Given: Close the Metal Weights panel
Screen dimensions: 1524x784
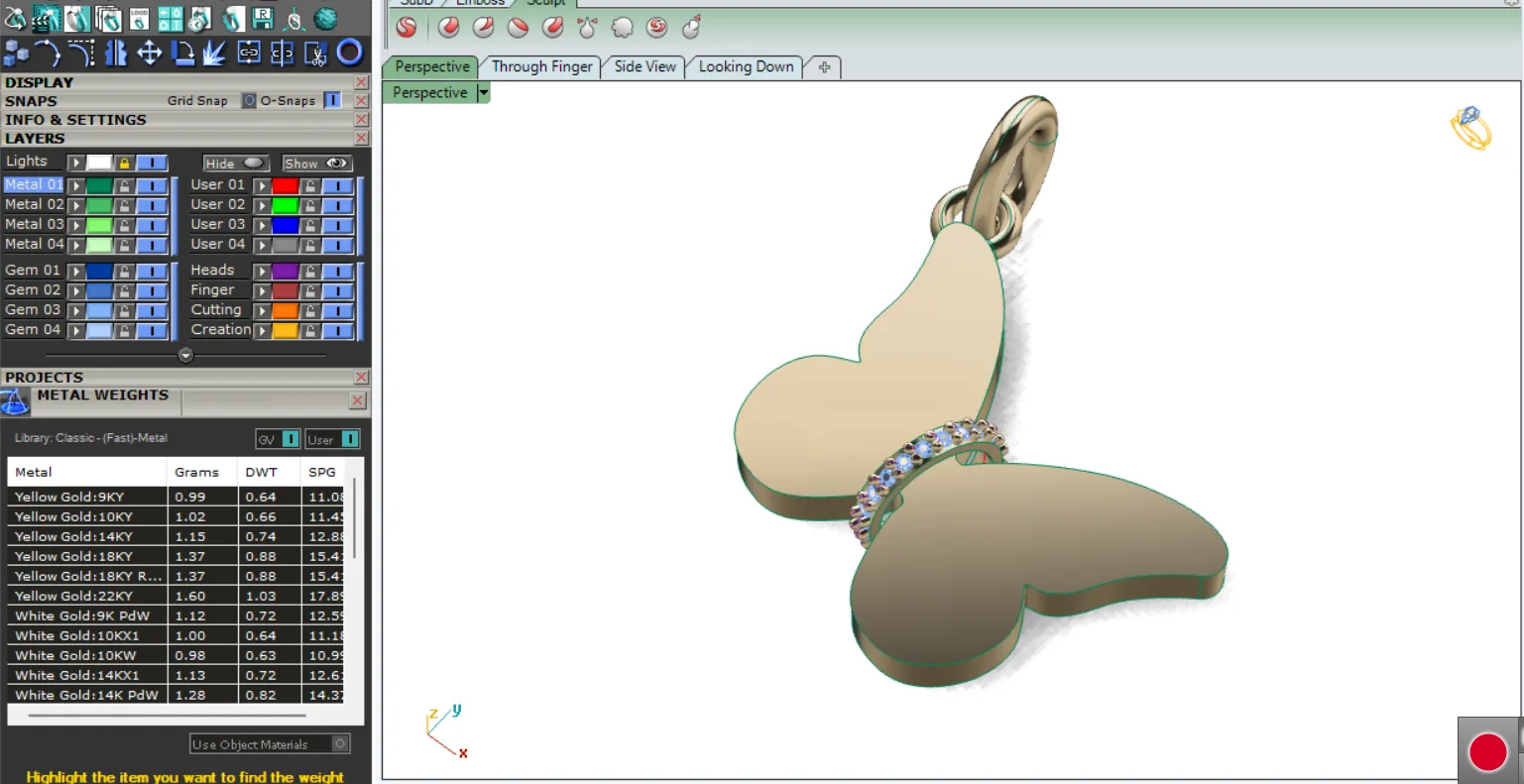Looking at the screenshot, I should point(358,400).
